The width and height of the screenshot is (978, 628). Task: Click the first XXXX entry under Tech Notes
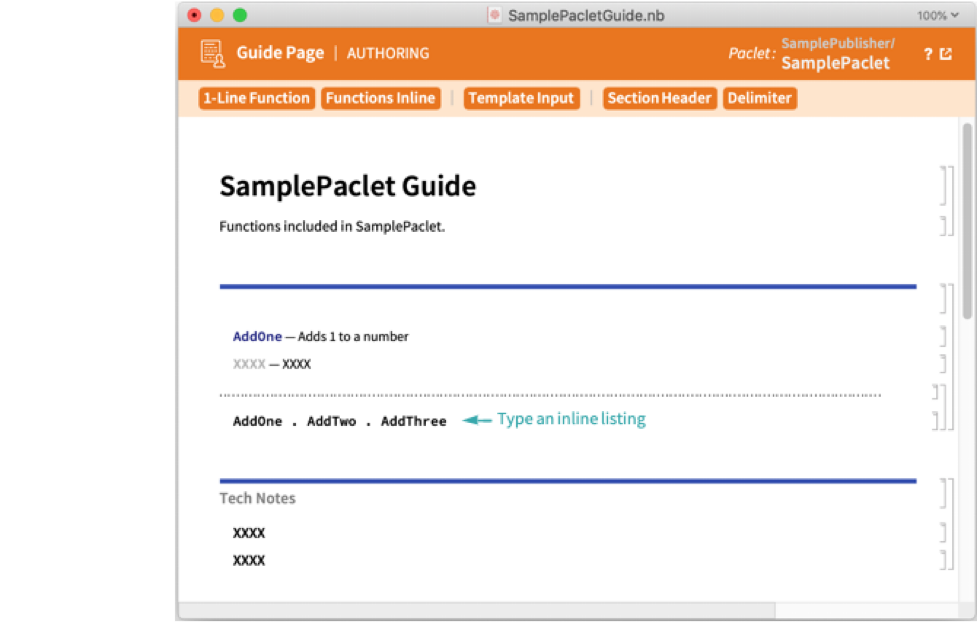tap(249, 533)
